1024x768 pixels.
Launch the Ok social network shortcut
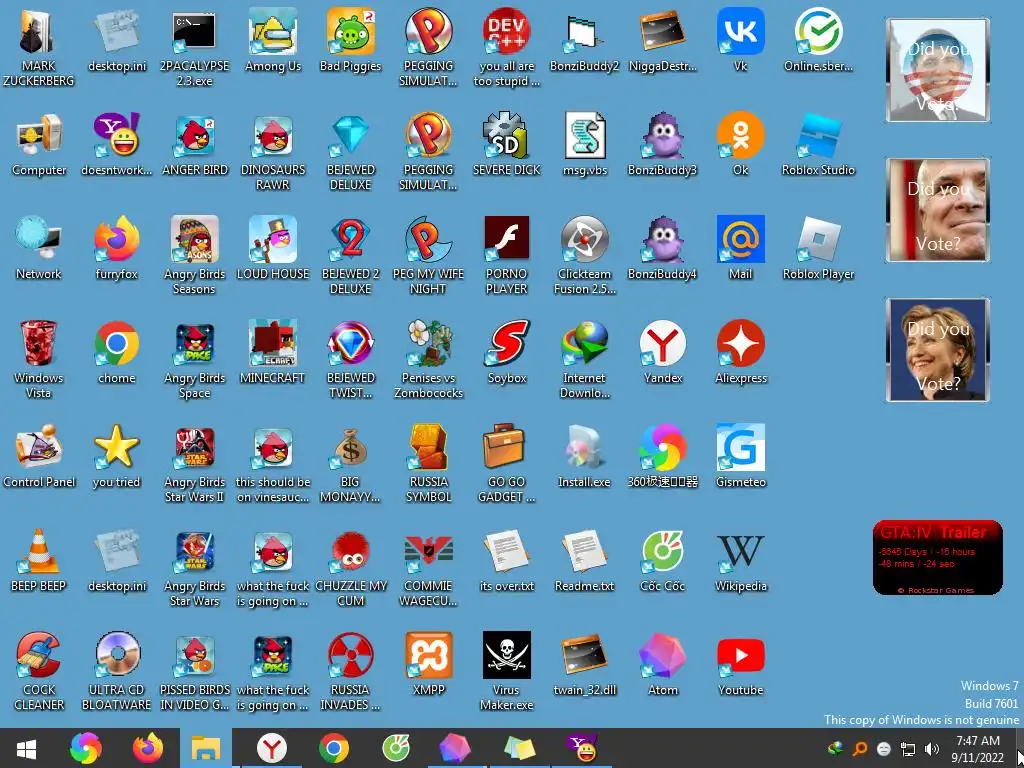coord(741,144)
